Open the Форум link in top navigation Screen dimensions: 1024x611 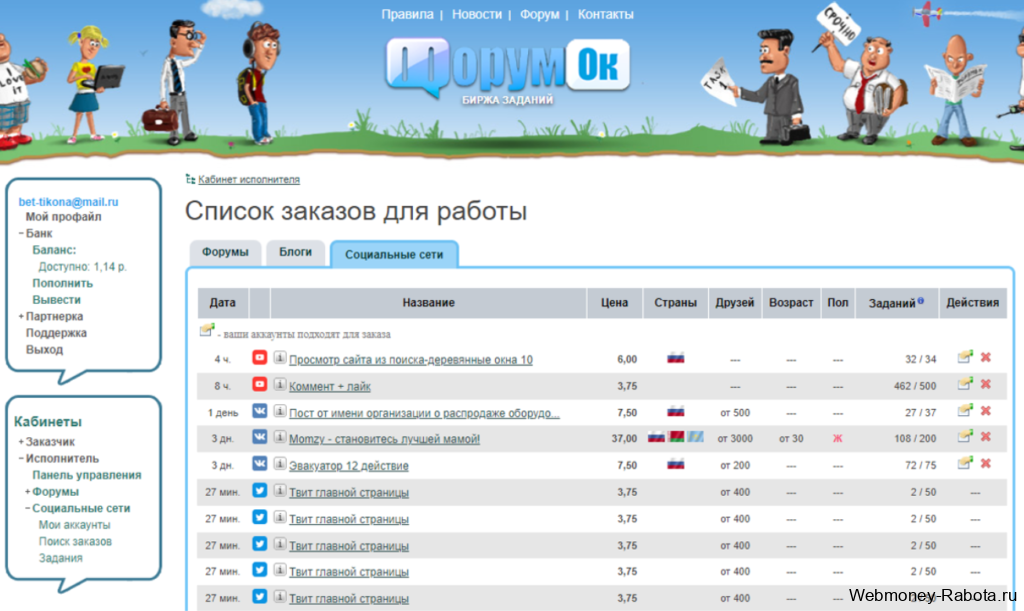[539, 14]
